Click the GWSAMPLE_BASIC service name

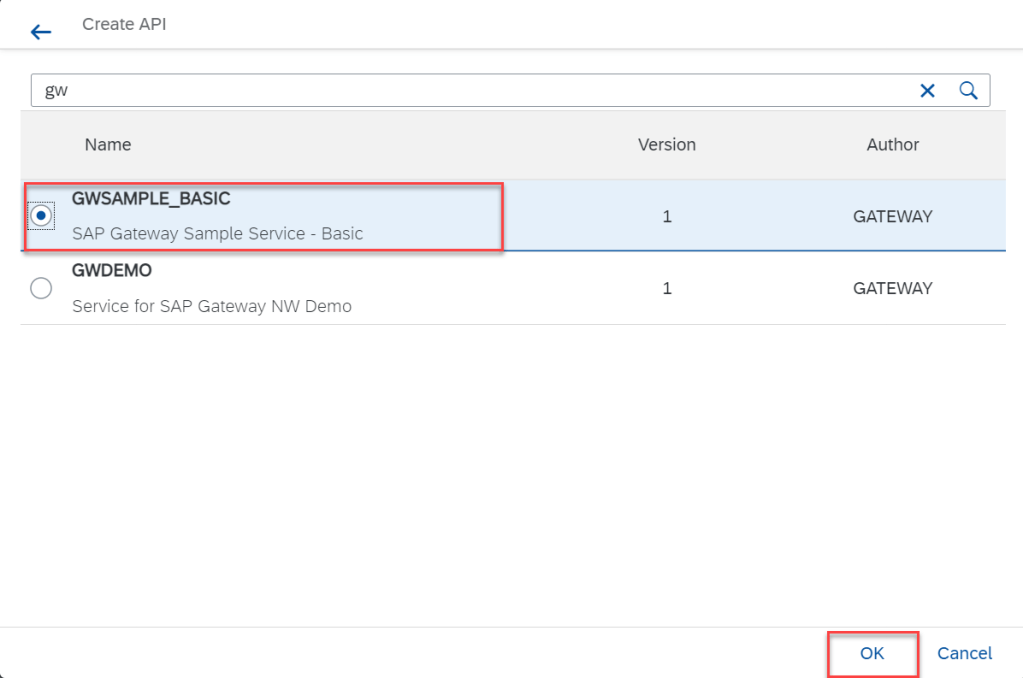pyautogui.click(x=151, y=199)
